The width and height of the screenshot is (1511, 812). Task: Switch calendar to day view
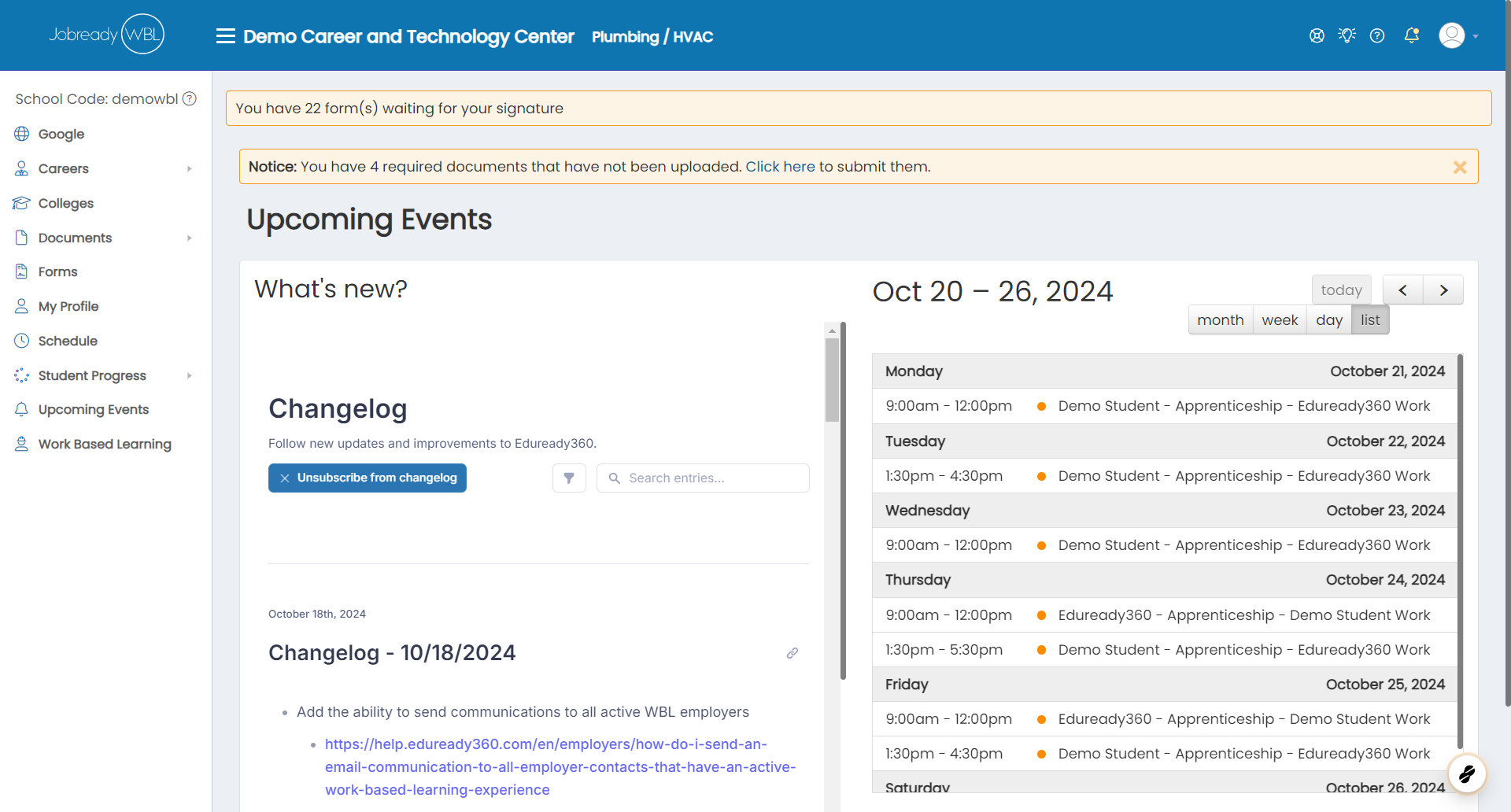[x=1329, y=319]
